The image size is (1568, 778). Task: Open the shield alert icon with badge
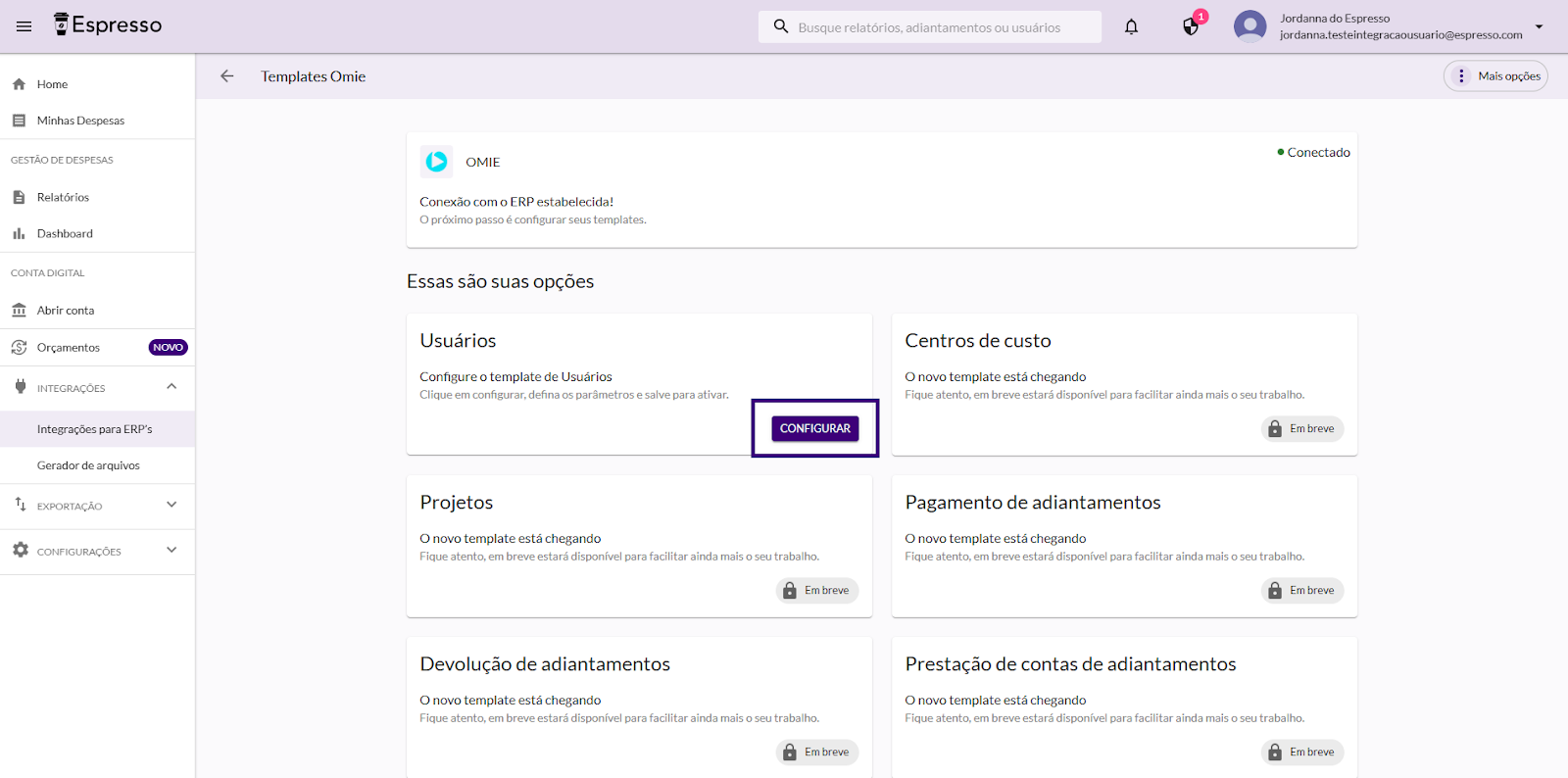pos(1191,26)
